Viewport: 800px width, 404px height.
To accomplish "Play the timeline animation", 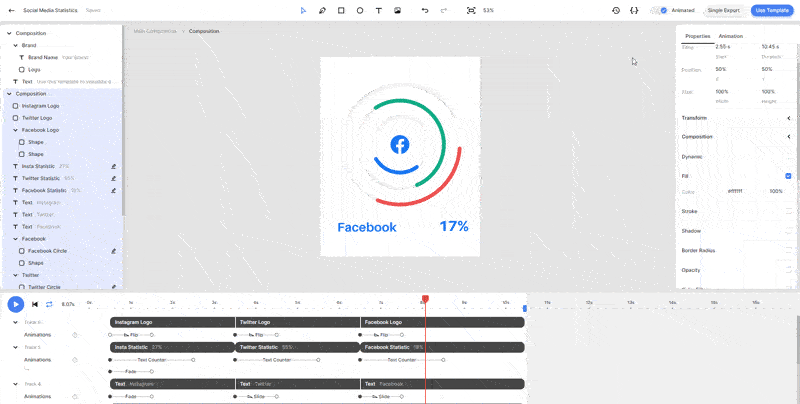I will point(16,305).
